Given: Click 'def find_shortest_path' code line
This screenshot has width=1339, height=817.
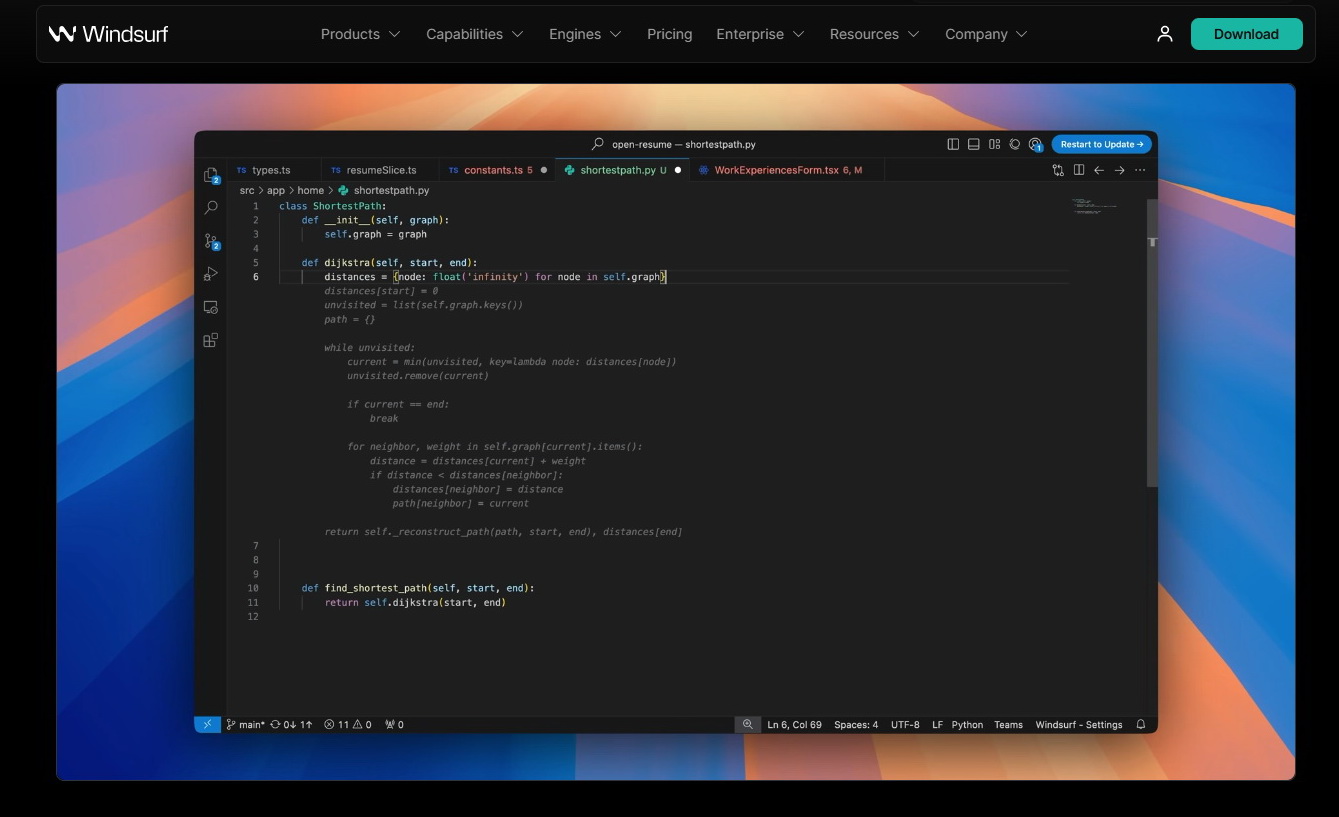Looking at the screenshot, I should pyautogui.click(x=418, y=588).
